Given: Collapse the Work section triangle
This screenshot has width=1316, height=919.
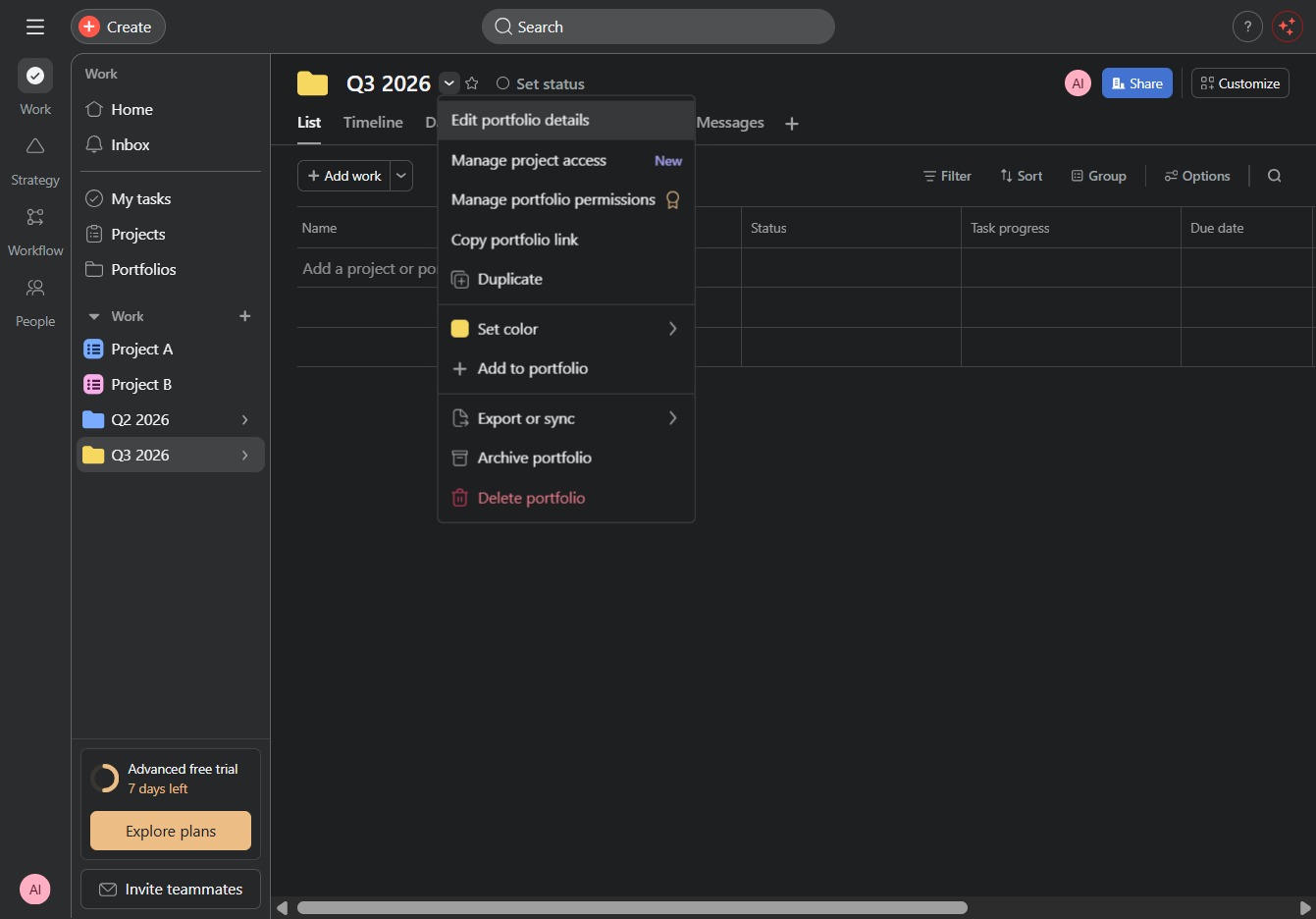Looking at the screenshot, I should coord(94,316).
